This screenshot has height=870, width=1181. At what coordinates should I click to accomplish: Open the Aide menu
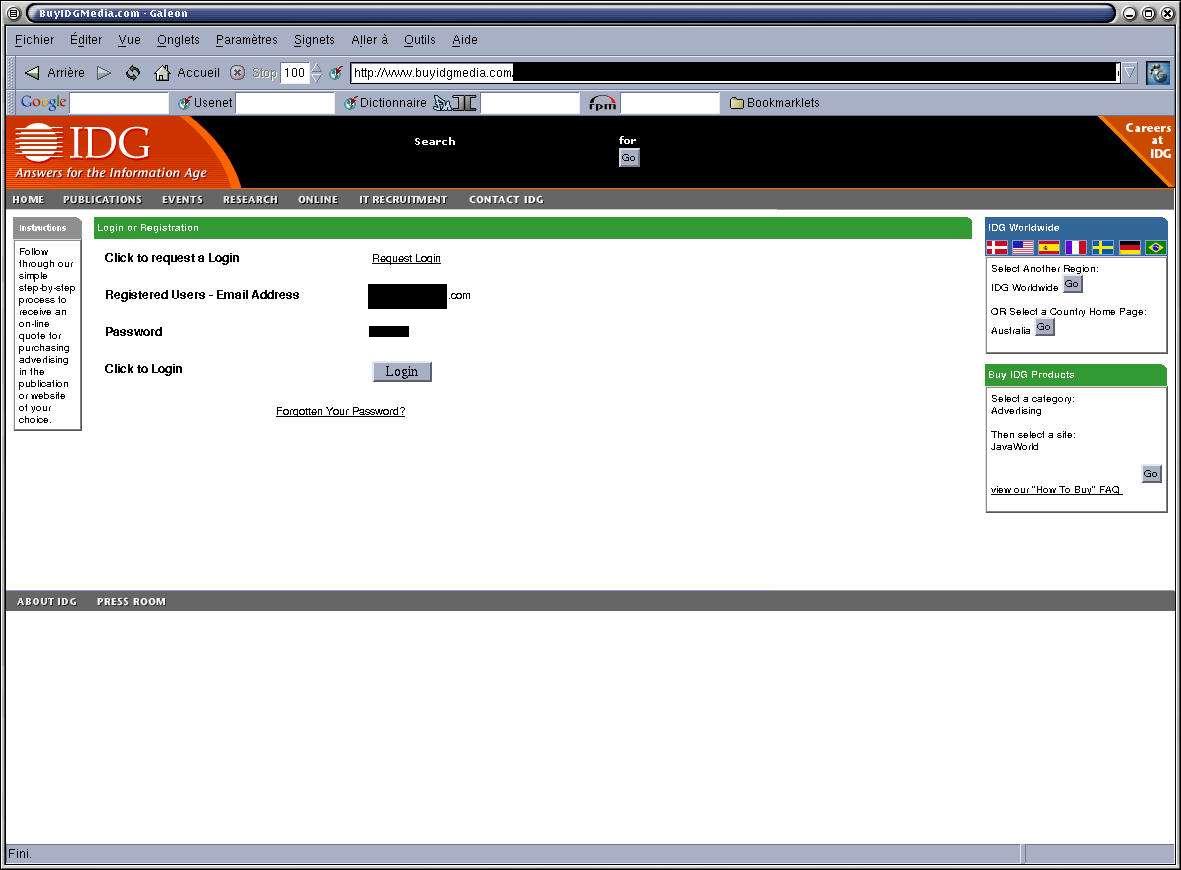coord(465,40)
